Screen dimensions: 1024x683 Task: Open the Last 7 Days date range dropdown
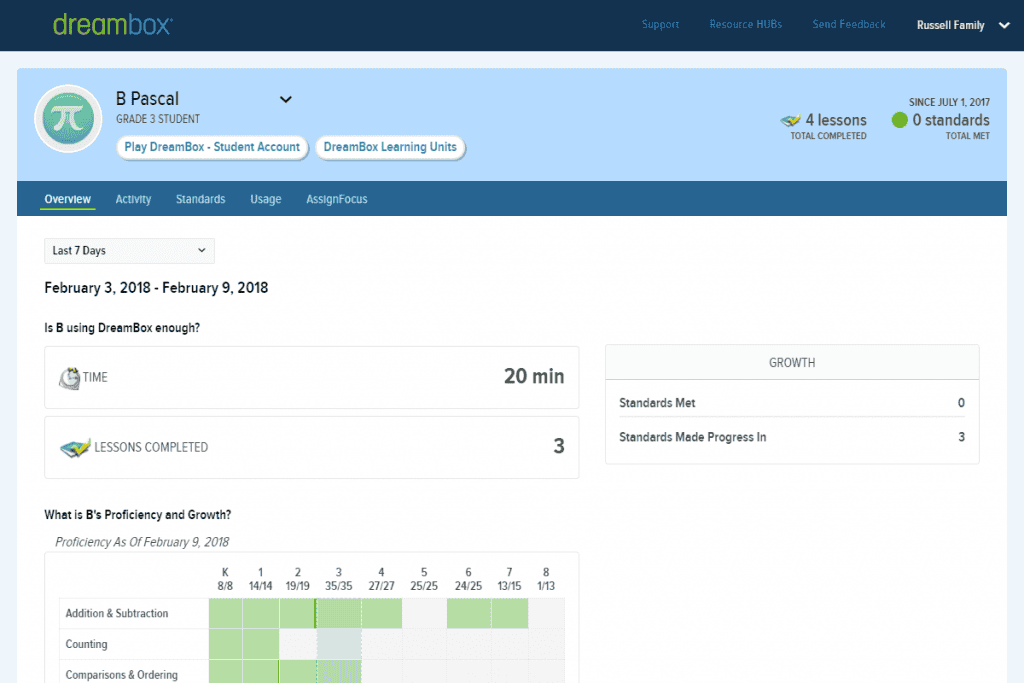129,251
